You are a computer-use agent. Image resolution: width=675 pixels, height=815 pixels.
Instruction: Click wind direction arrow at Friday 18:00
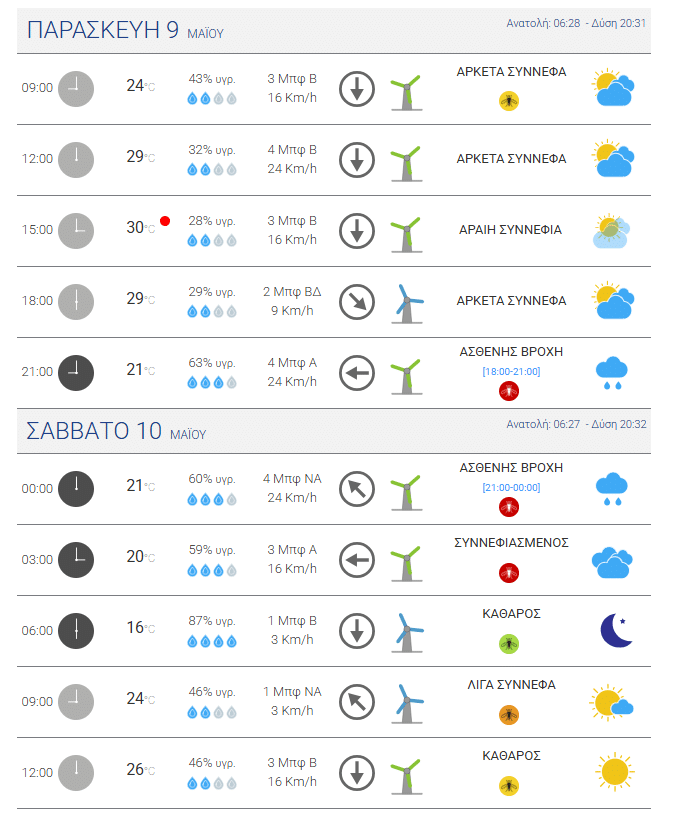356,301
